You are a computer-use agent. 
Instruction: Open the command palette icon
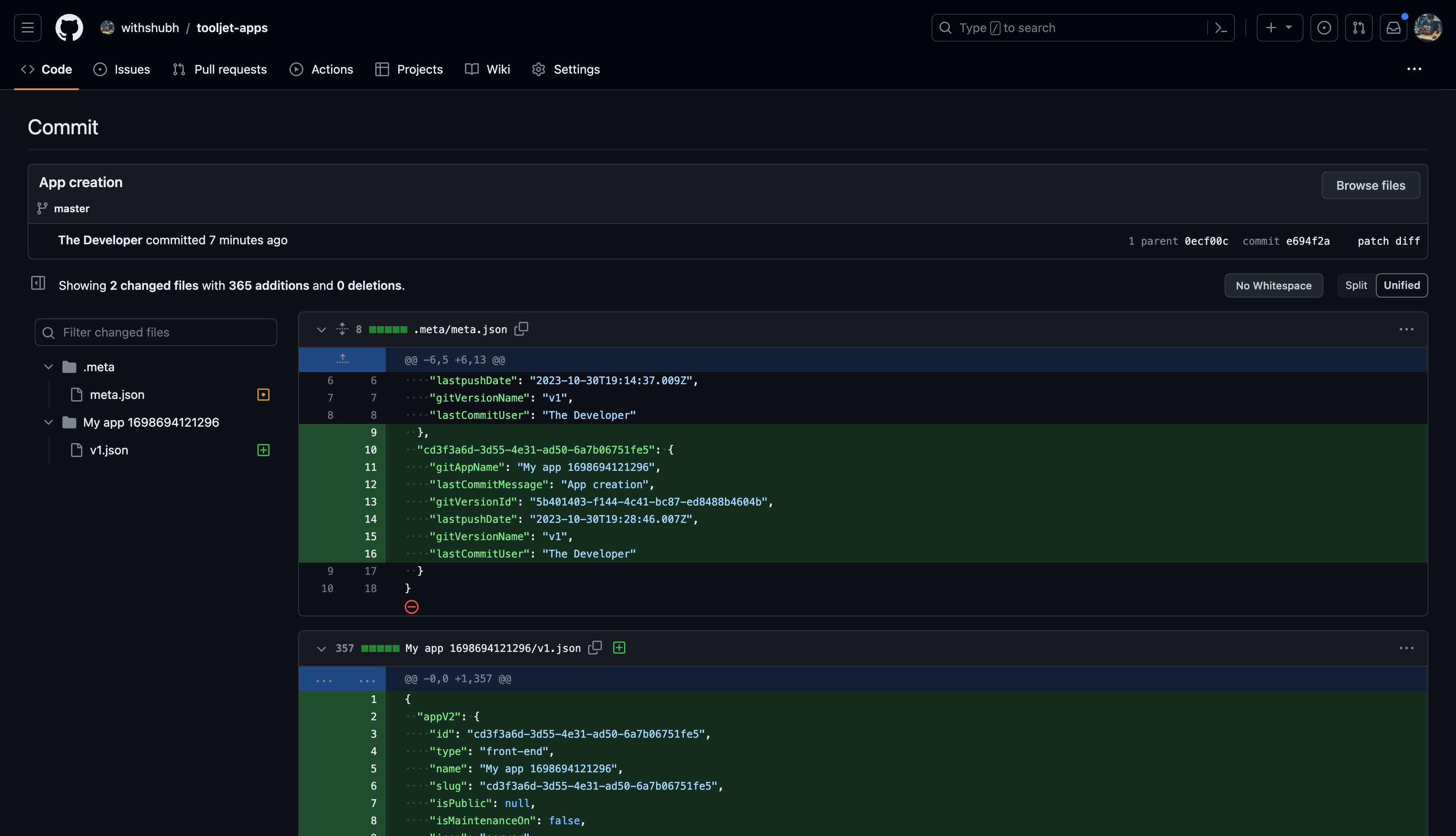(1221, 28)
